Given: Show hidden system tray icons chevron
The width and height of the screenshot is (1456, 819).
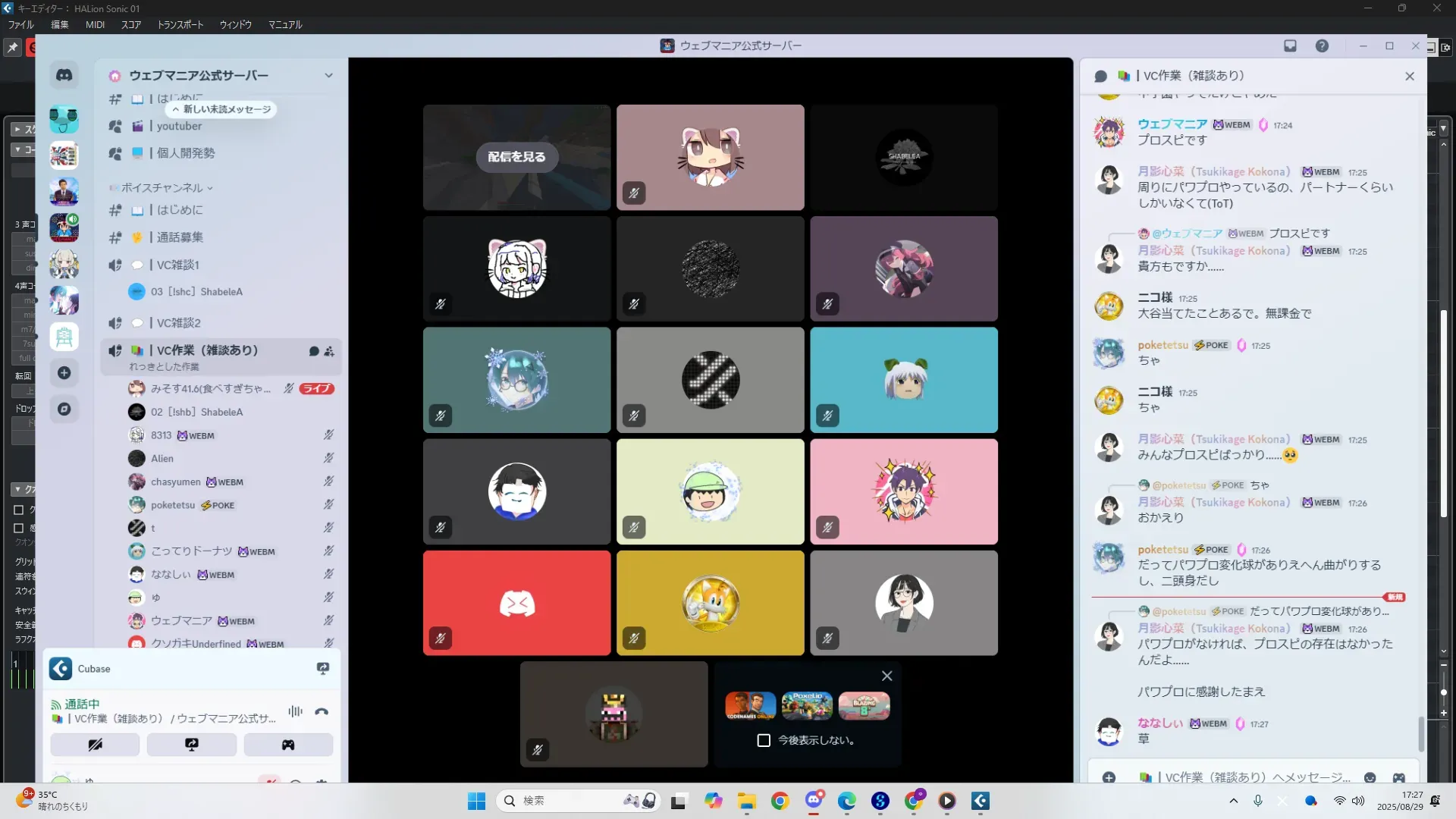Looking at the screenshot, I should pyautogui.click(x=1233, y=801).
